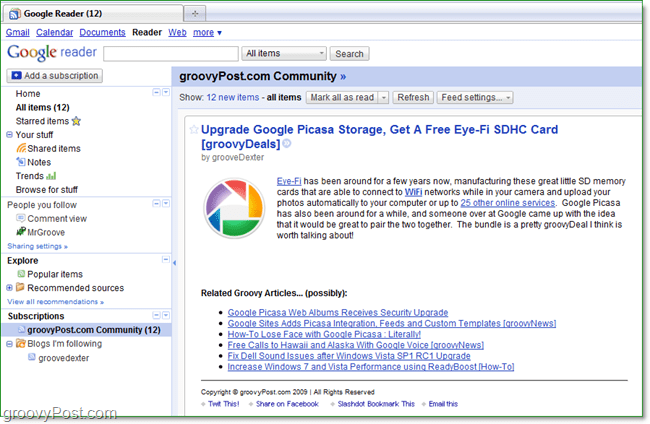Open the 25 other online services link
The height and width of the screenshot is (424, 650).
[507, 203]
